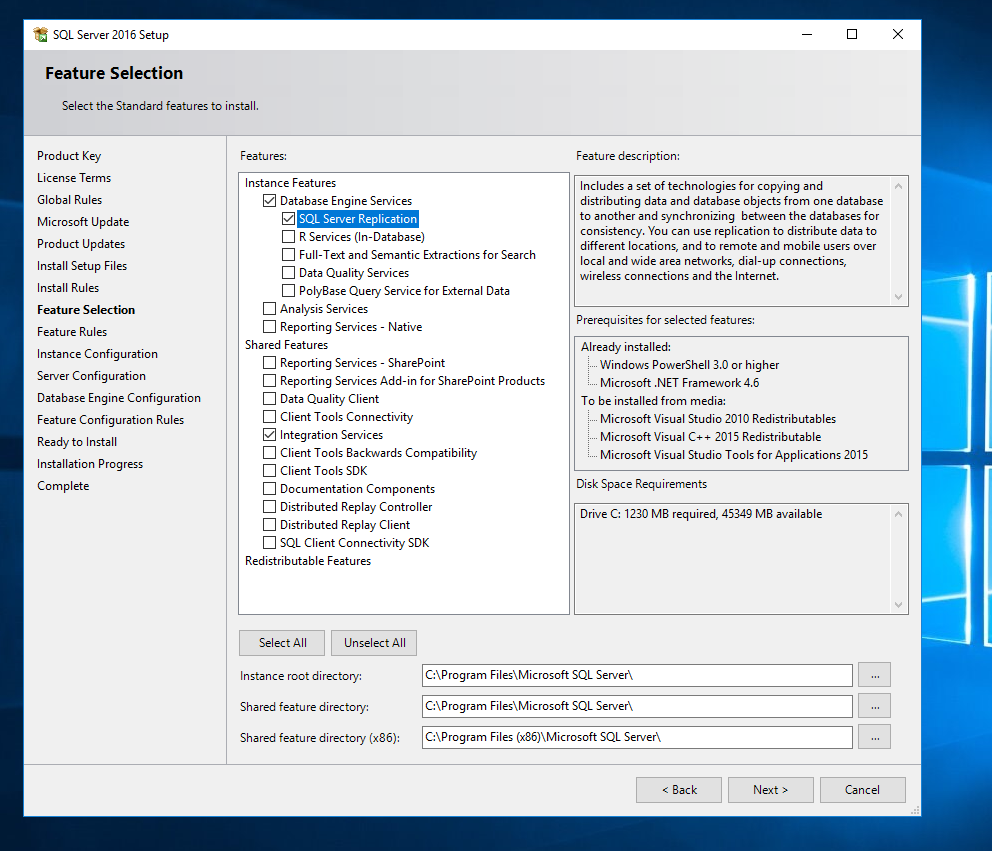
Task: Browse for the Shared feature directory (x86)
Action: point(874,736)
